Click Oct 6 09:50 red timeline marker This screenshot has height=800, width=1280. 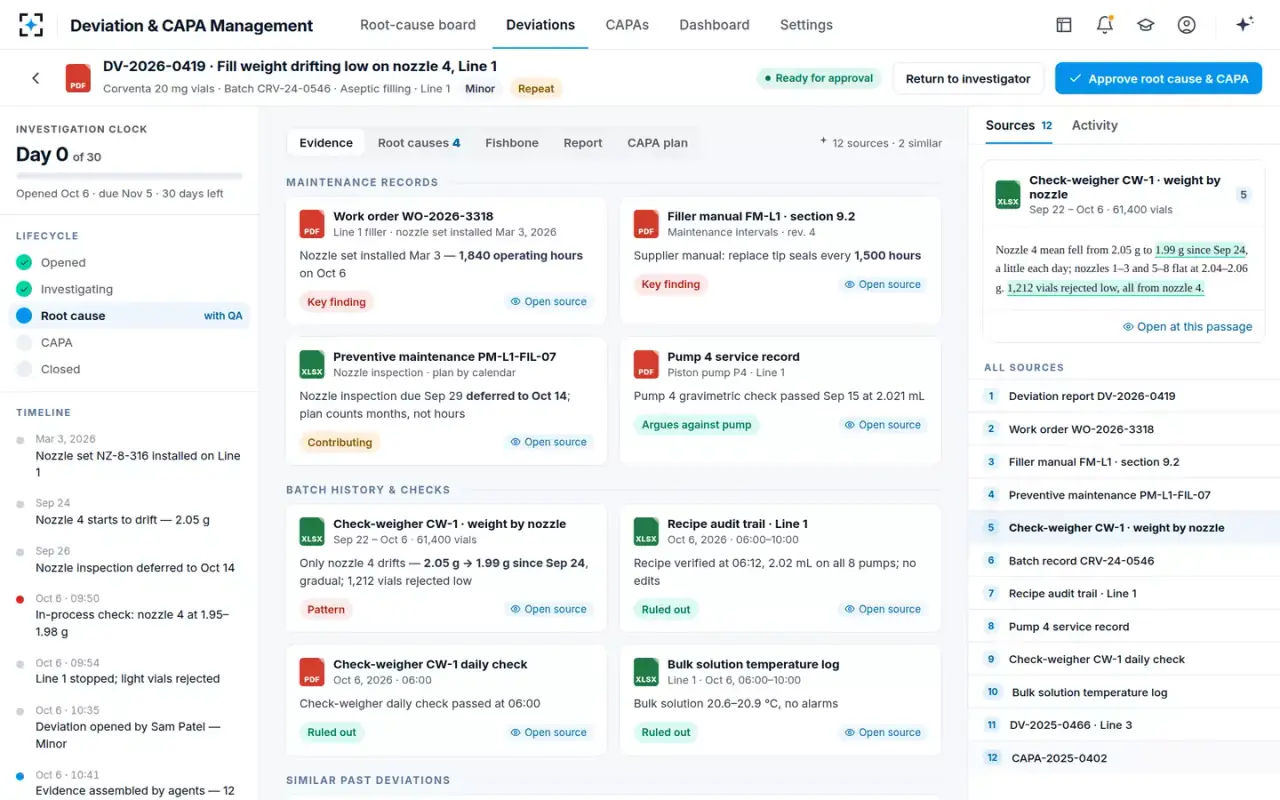[20, 599]
